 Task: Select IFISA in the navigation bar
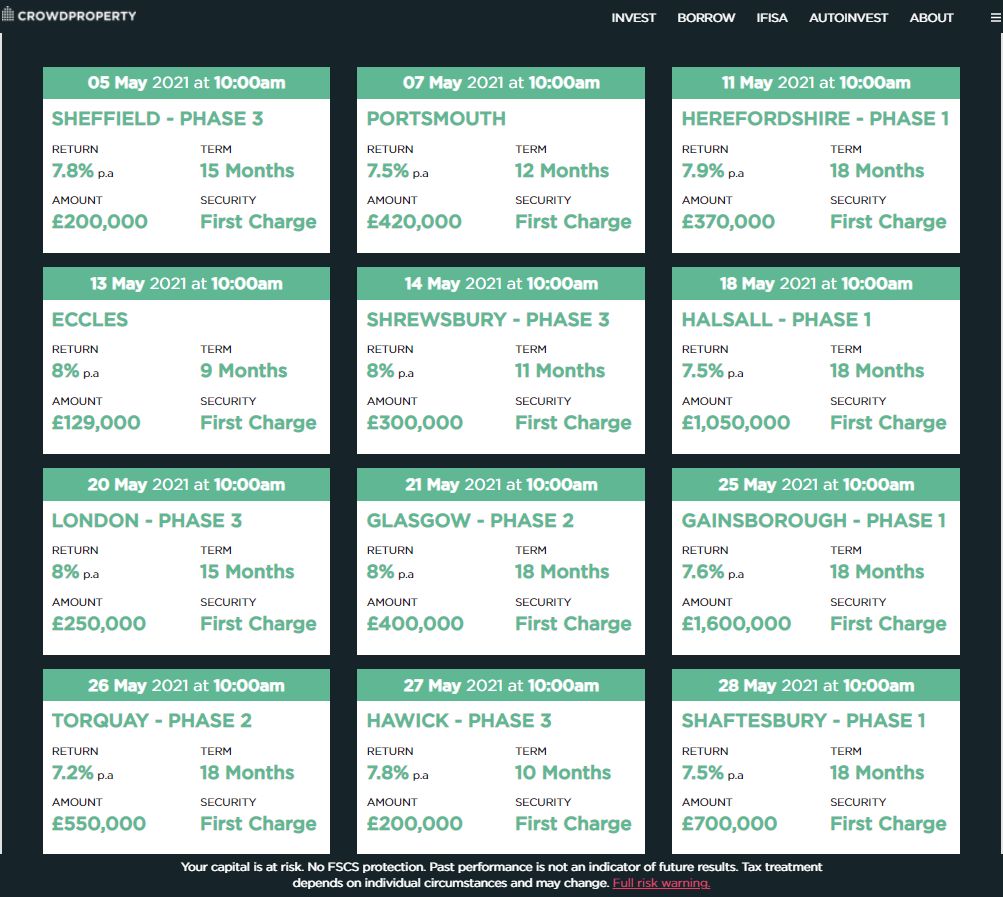point(772,18)
